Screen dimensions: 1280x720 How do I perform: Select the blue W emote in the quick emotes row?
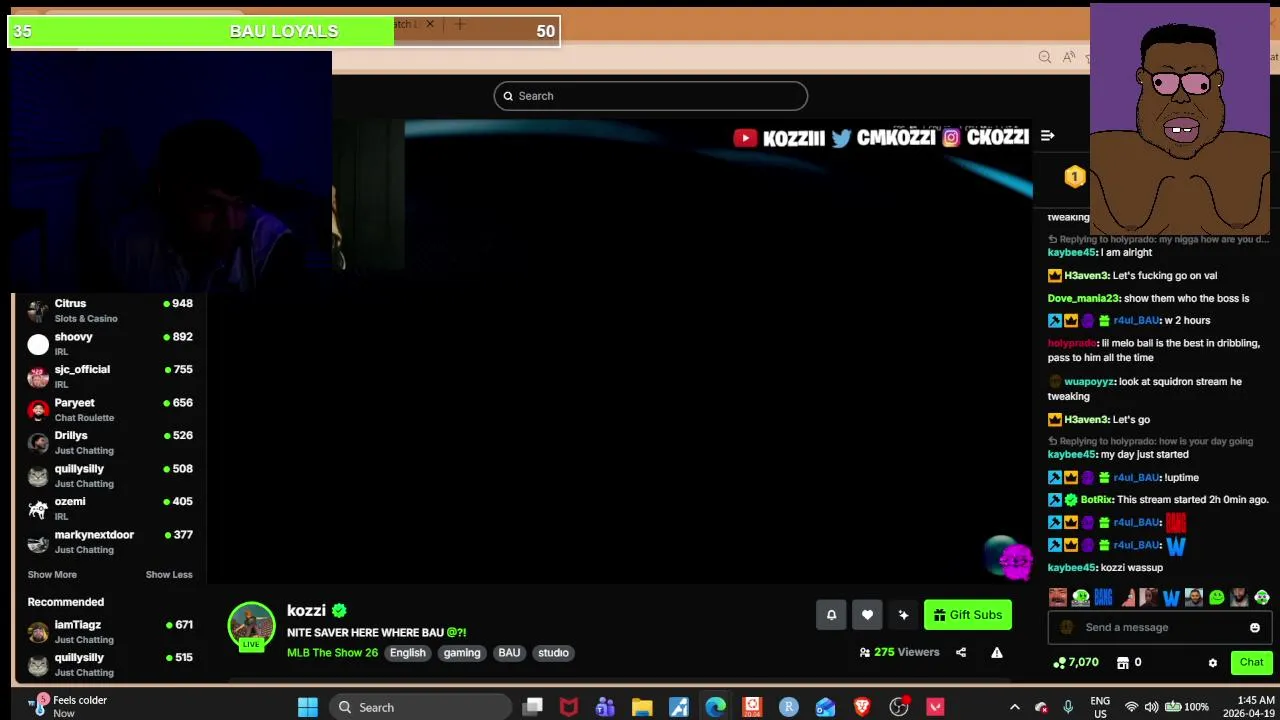[1171, 597]
